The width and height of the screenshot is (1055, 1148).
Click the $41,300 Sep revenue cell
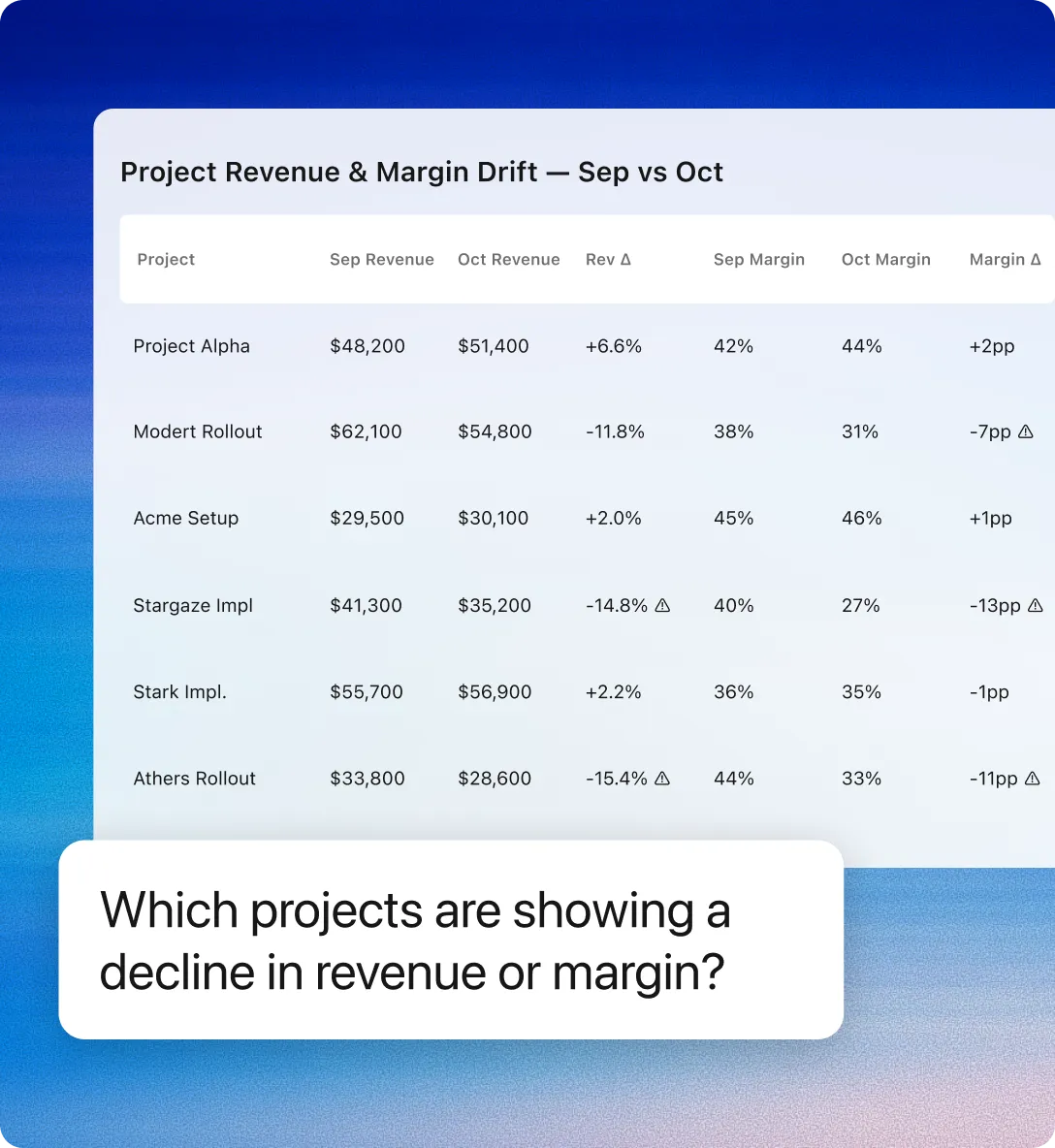(x=367, y=605)
